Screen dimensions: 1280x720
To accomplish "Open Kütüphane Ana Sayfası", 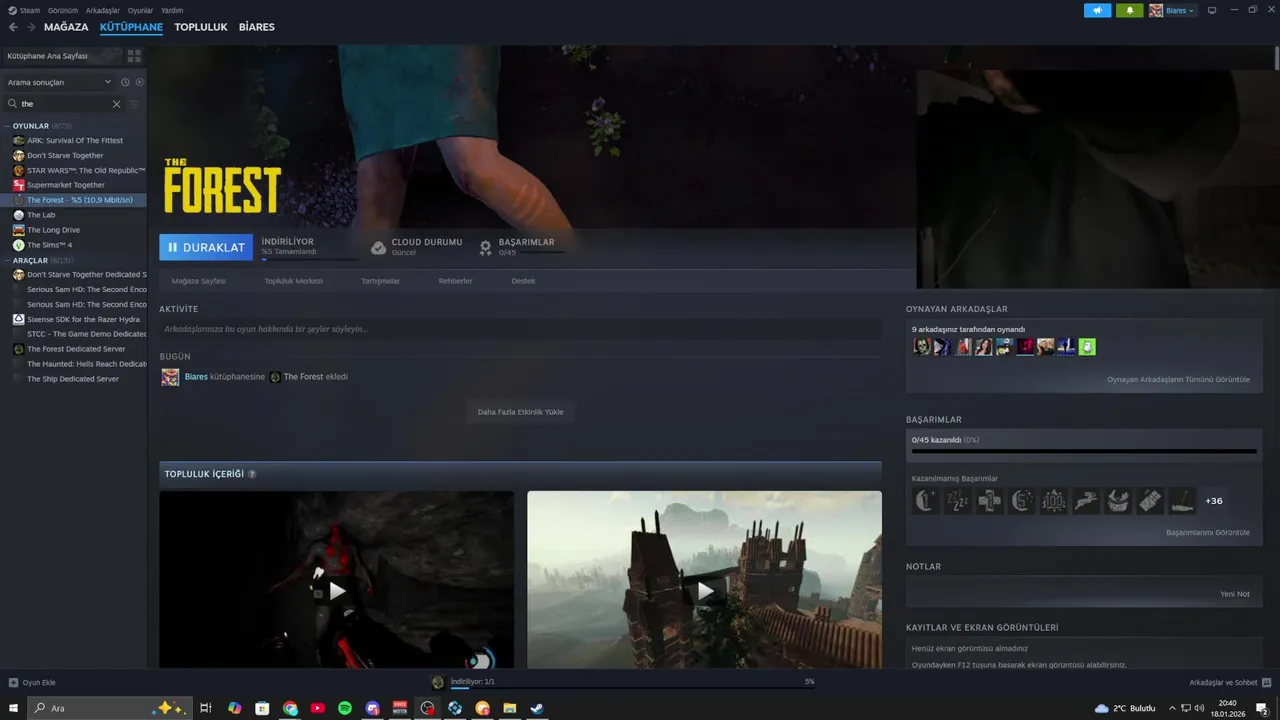I will coord(62,56).
